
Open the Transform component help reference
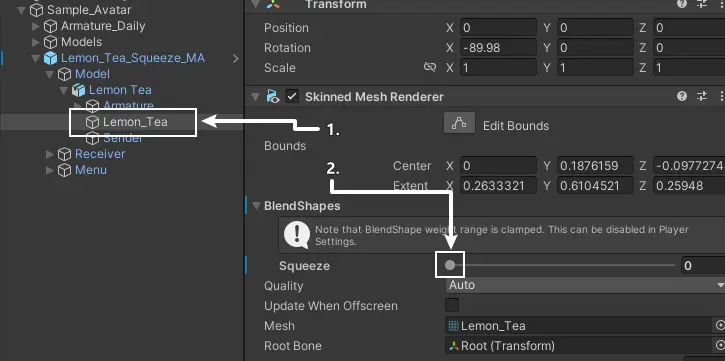click(682, 4)
